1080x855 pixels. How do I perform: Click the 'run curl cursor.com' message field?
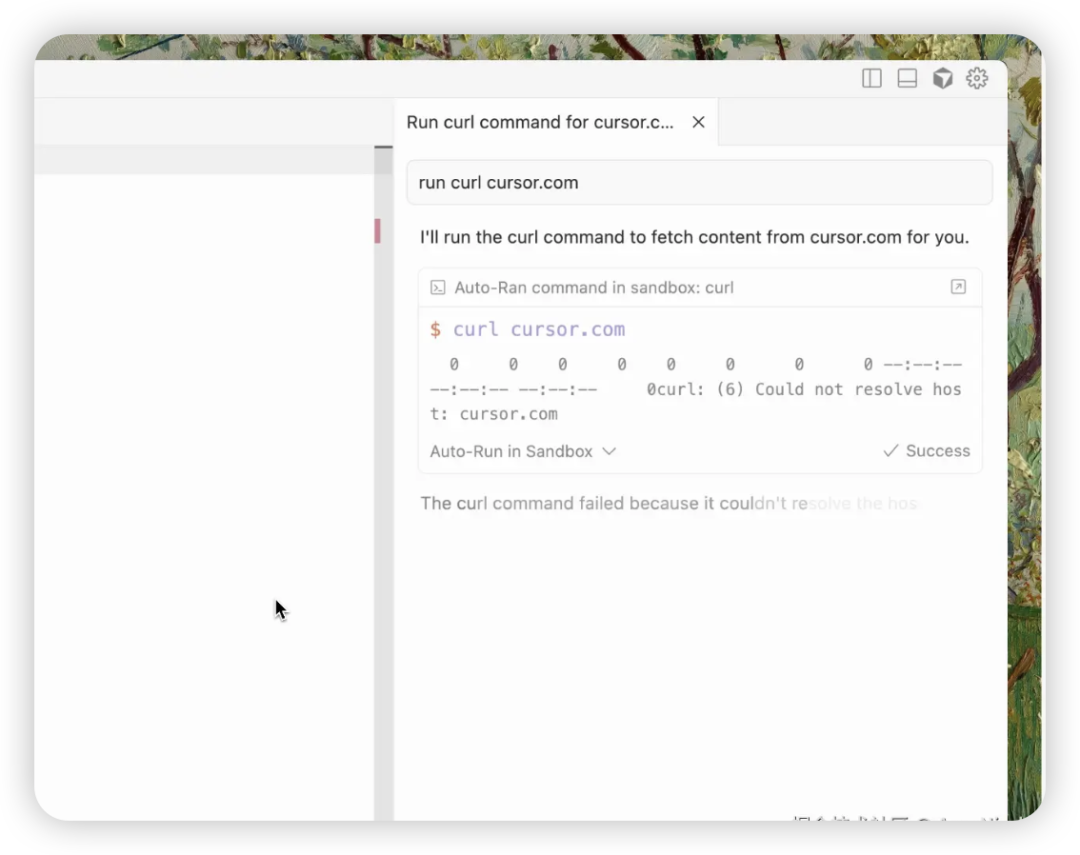(699, 183)
